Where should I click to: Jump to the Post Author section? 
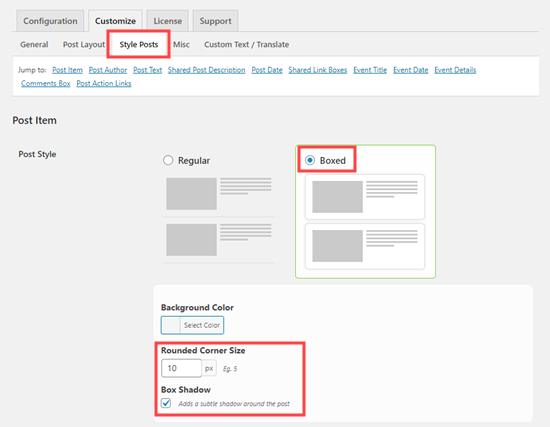[108, 70]
